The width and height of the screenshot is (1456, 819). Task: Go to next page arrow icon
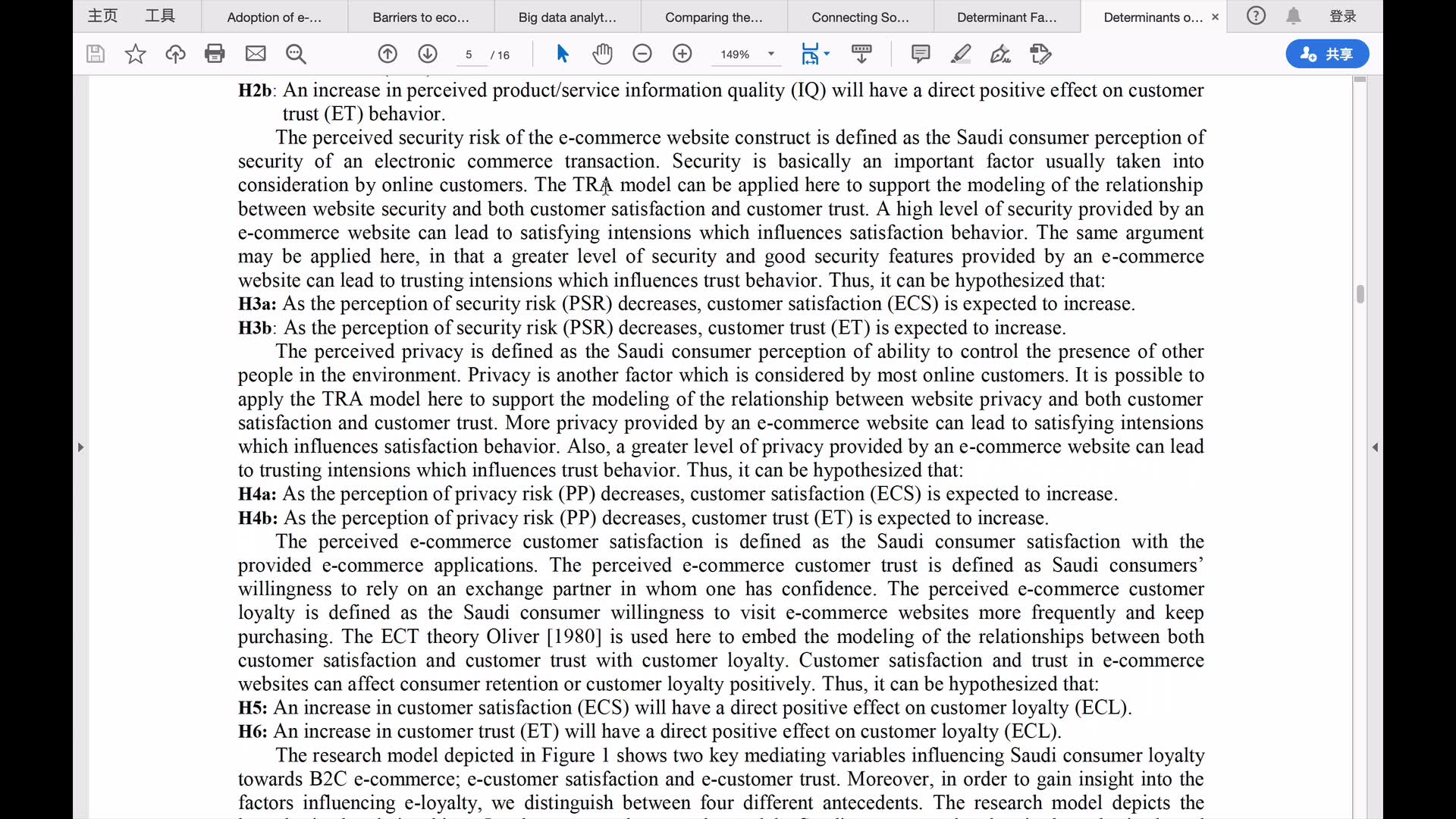[x=428, y=54]
